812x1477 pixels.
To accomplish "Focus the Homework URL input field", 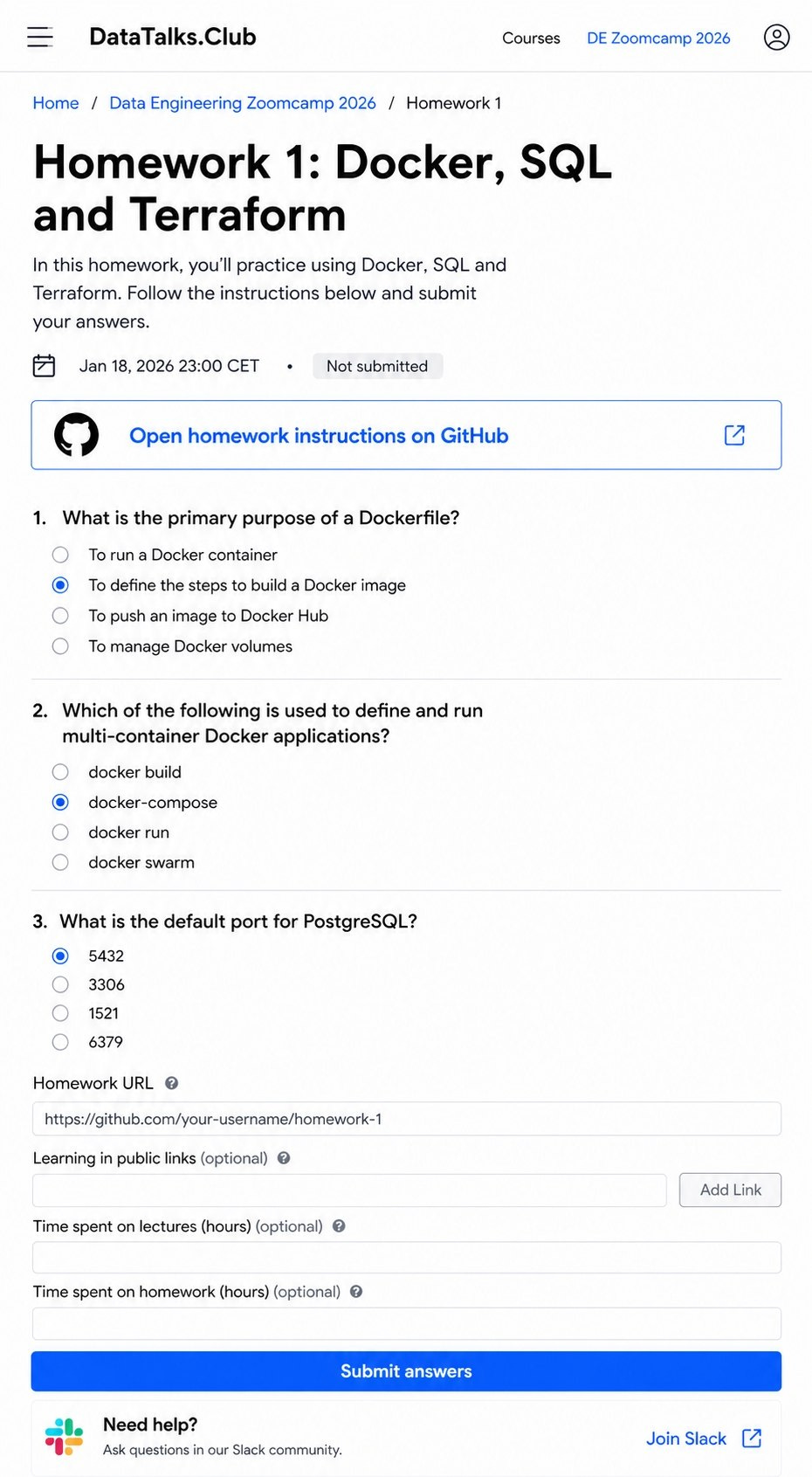I will point(406,1119).
